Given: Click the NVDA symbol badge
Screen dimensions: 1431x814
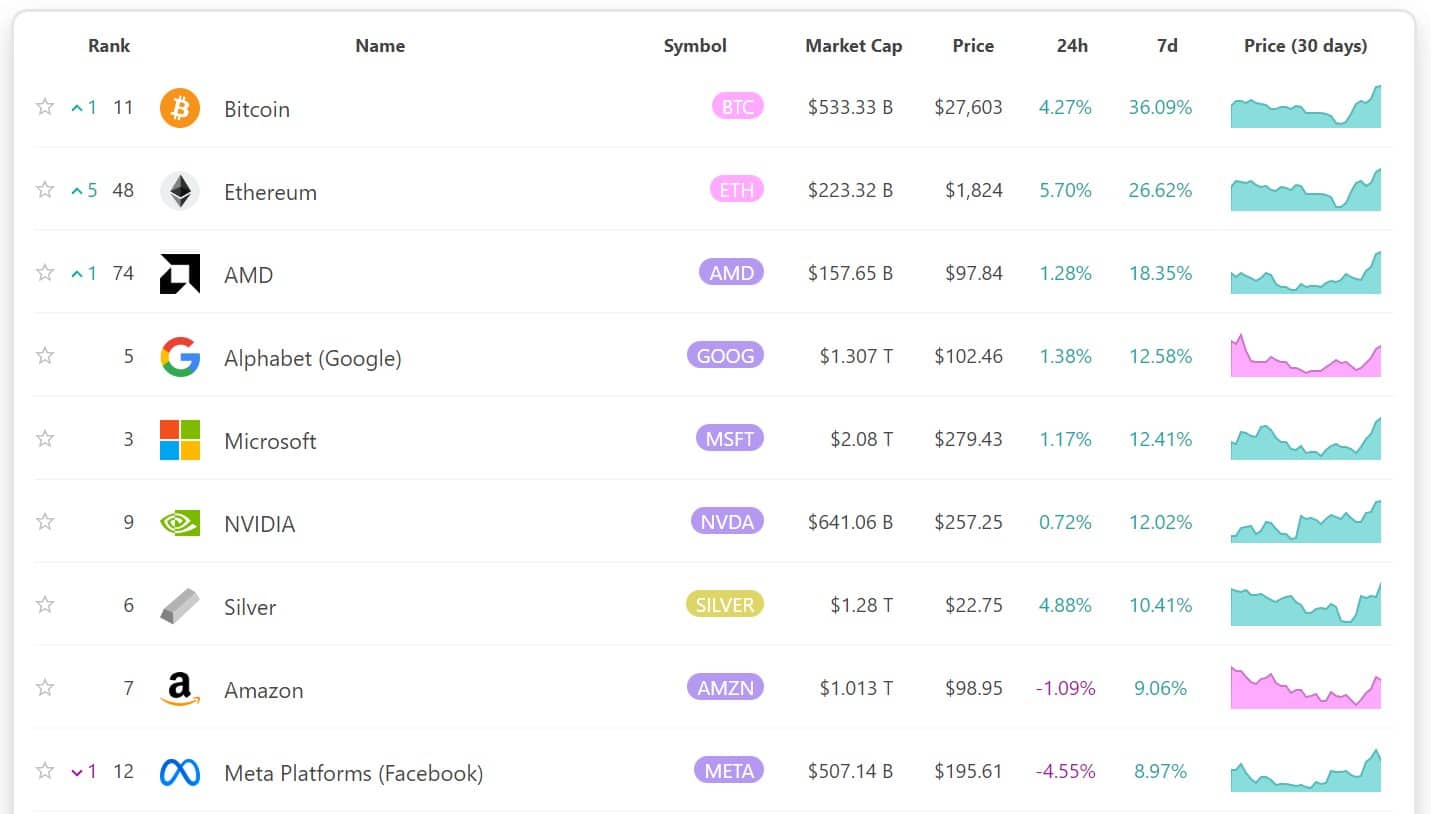Looking at the screenshot, I should [x=727, y=521].
